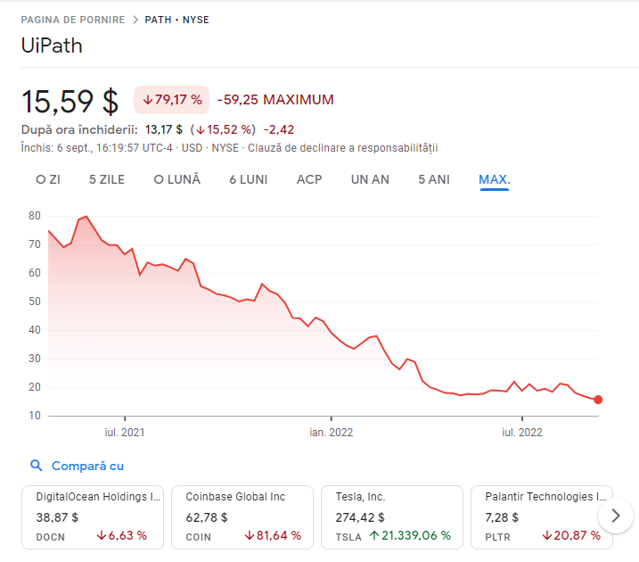
Task: Select the O ZI time range
Action: pyautogui.click(x=48, y=180)
